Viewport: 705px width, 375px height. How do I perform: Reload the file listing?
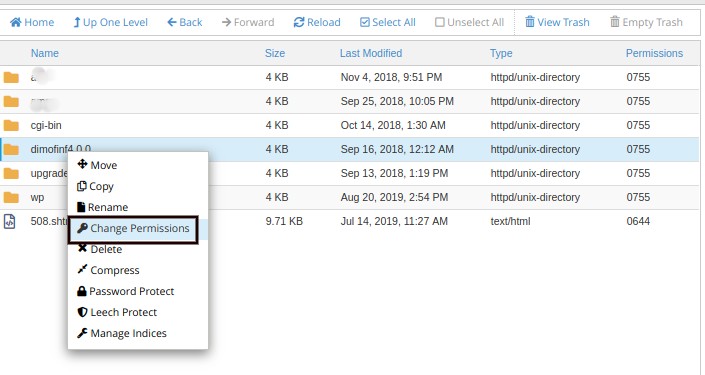click(317, 22)
